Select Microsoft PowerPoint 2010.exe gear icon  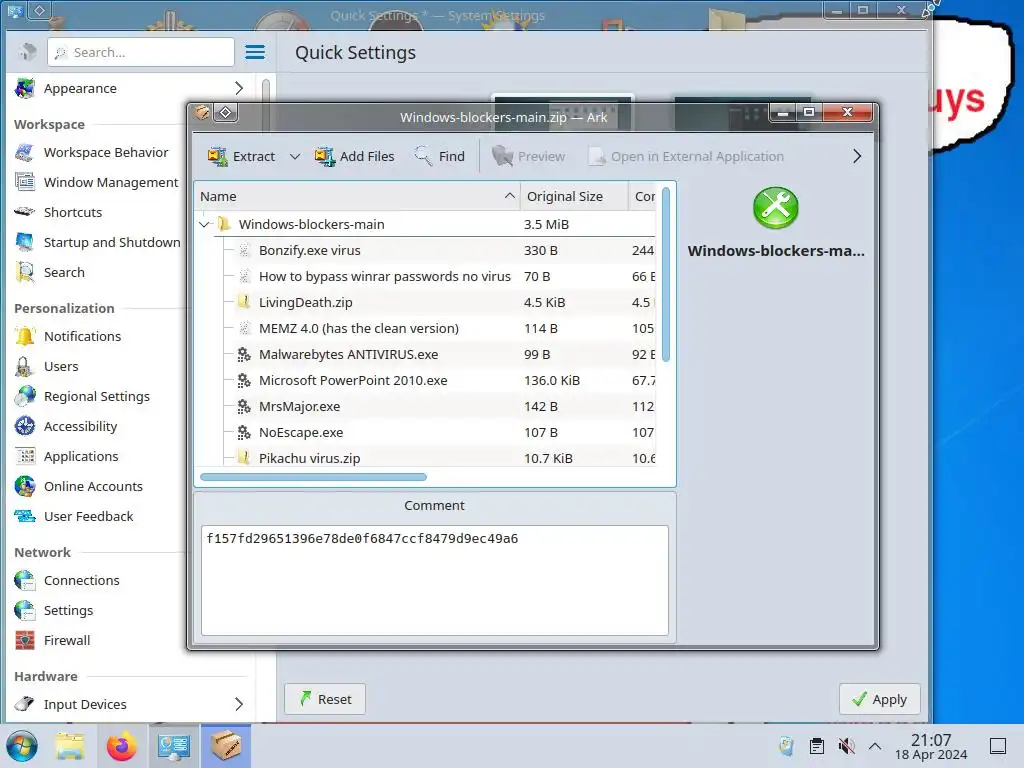[x=244, y=381]
